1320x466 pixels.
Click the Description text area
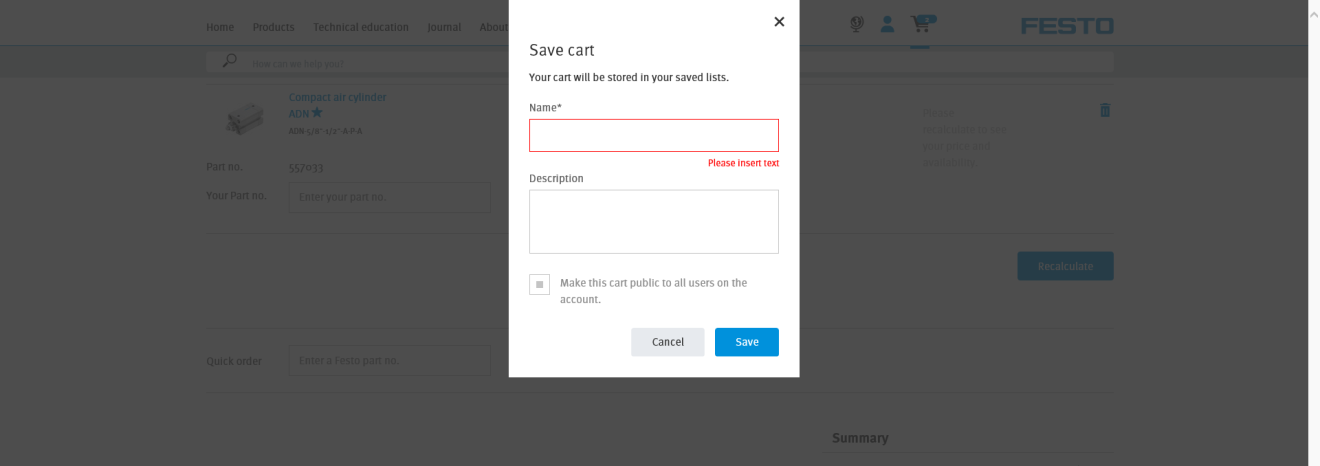click(x=654, y=222)
